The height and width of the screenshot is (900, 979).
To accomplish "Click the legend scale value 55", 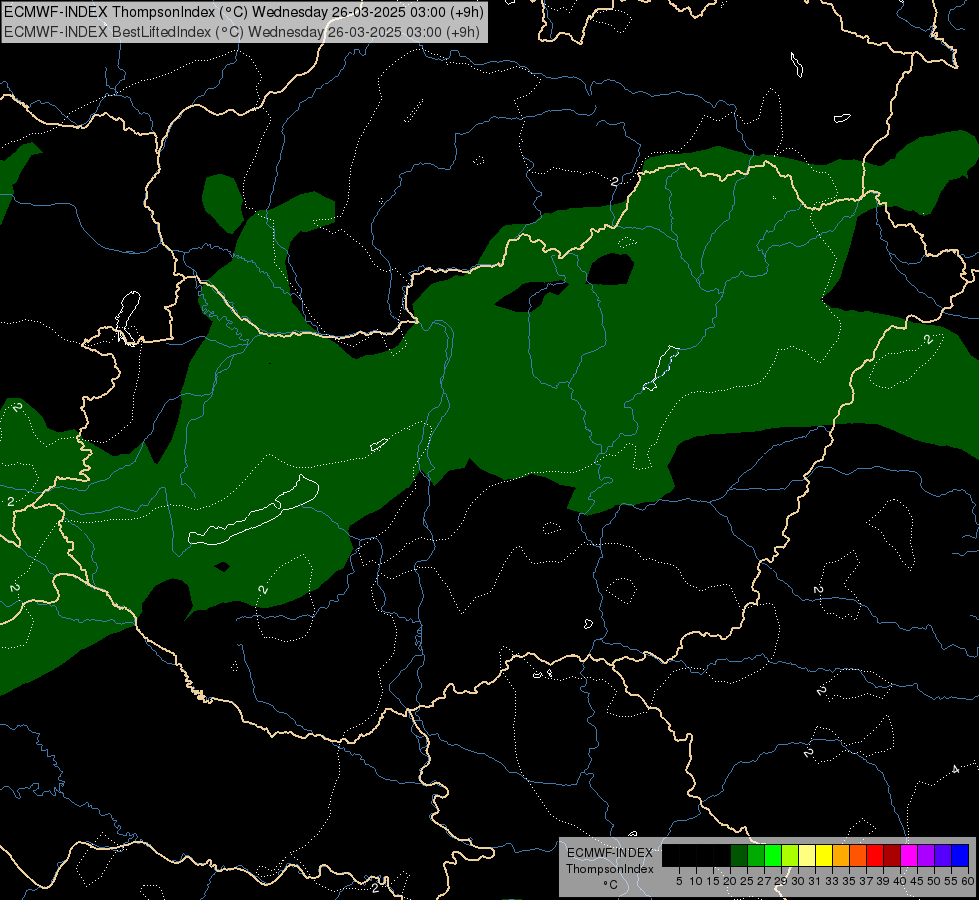I will (x=951, y=881).
